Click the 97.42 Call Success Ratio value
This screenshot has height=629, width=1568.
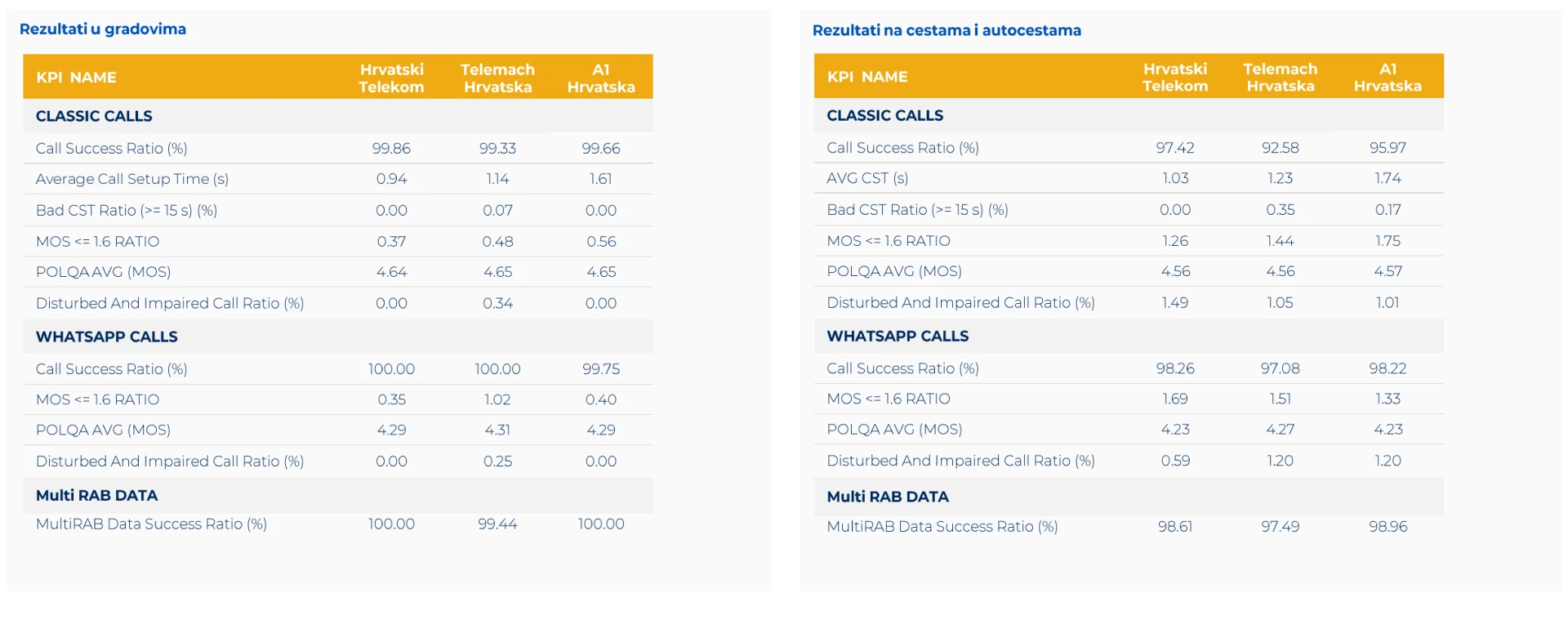(x=1175, y=148)
